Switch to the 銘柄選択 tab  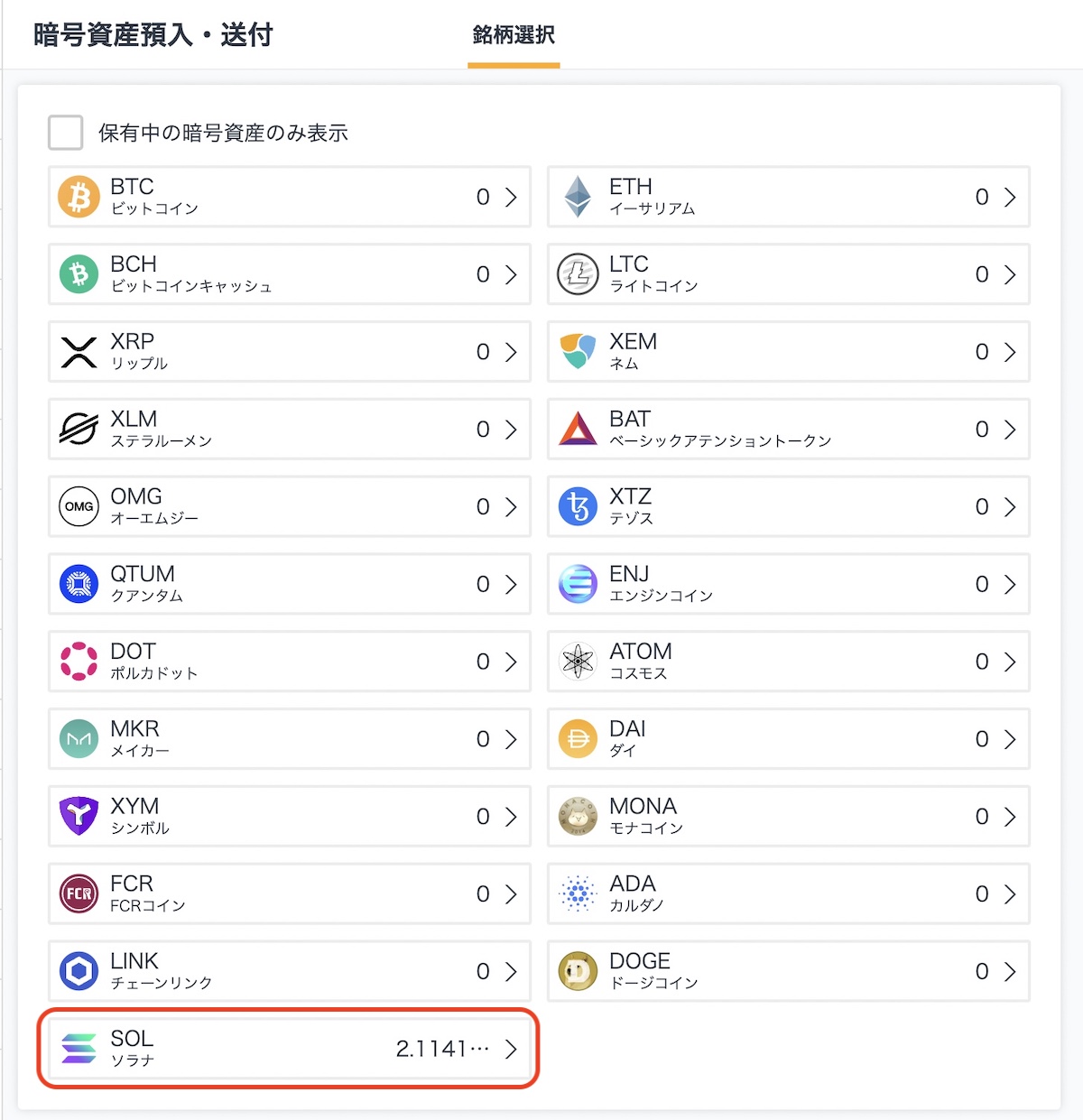pos(514,35)
